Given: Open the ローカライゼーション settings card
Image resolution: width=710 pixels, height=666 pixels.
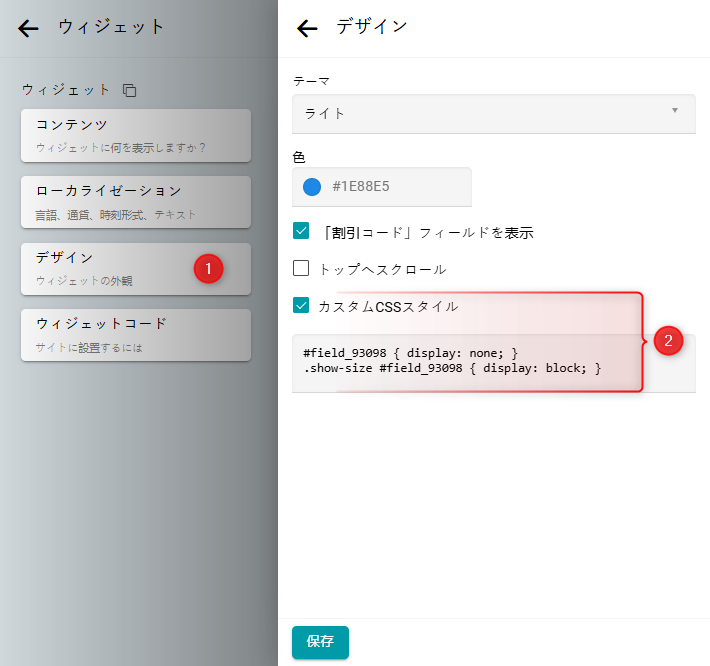Looking at the screenshot, I should [136, 202].
